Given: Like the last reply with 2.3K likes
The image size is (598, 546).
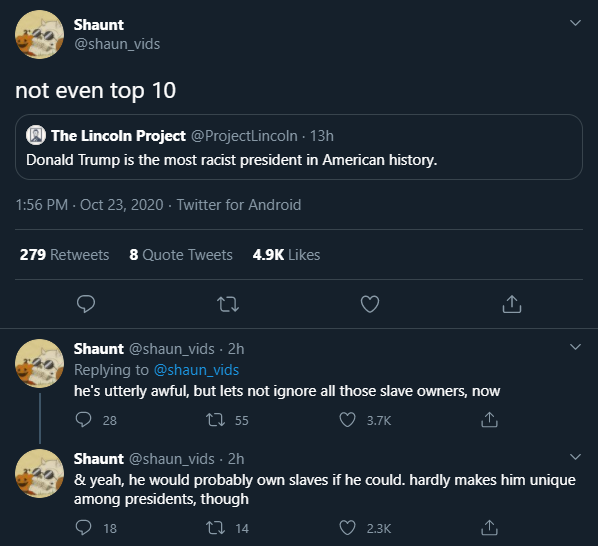Looking at the screenshot, I should coord(347,528).
